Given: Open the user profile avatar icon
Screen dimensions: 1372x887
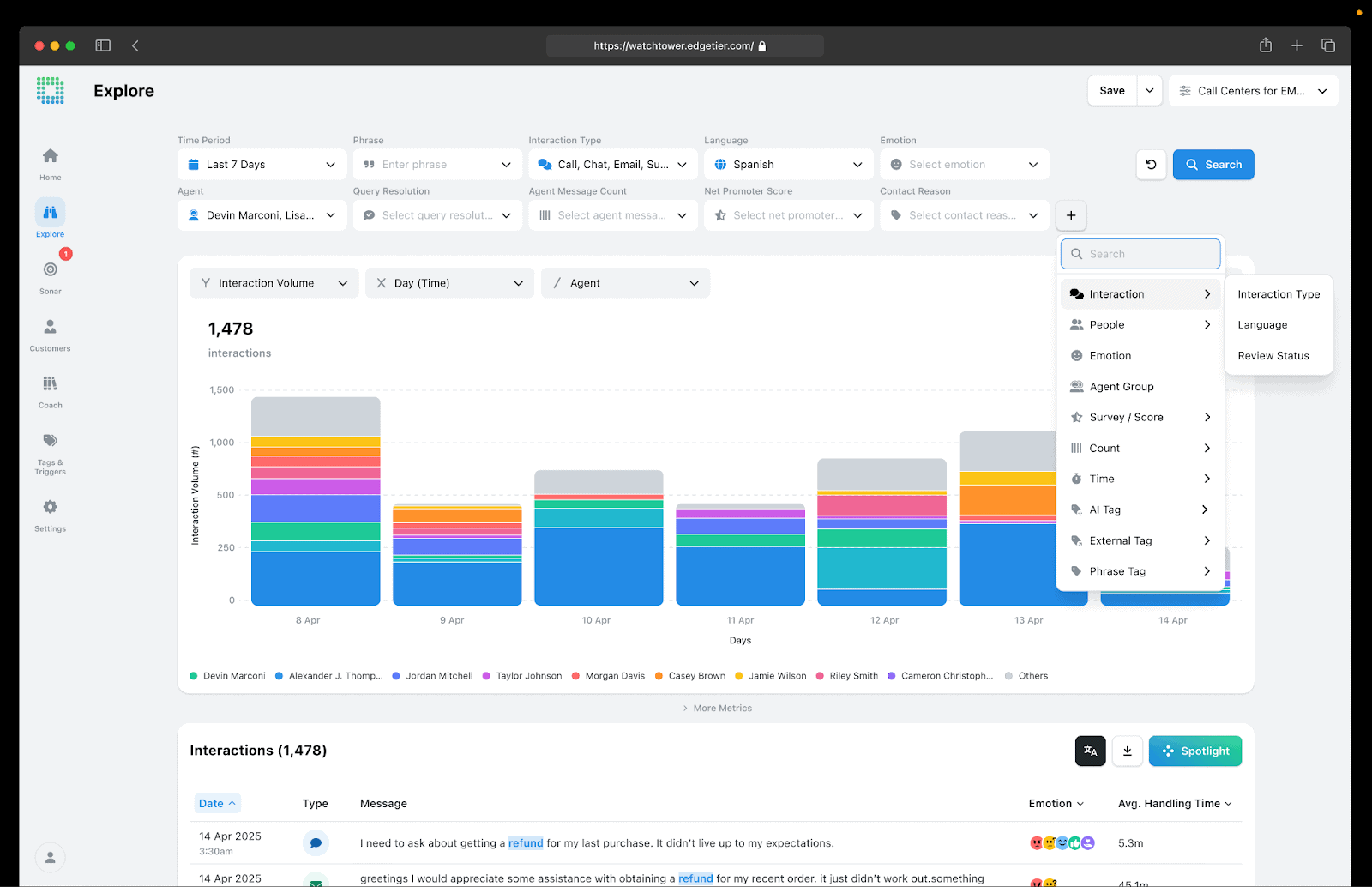Looking at the screenshot, I should 50,857.
